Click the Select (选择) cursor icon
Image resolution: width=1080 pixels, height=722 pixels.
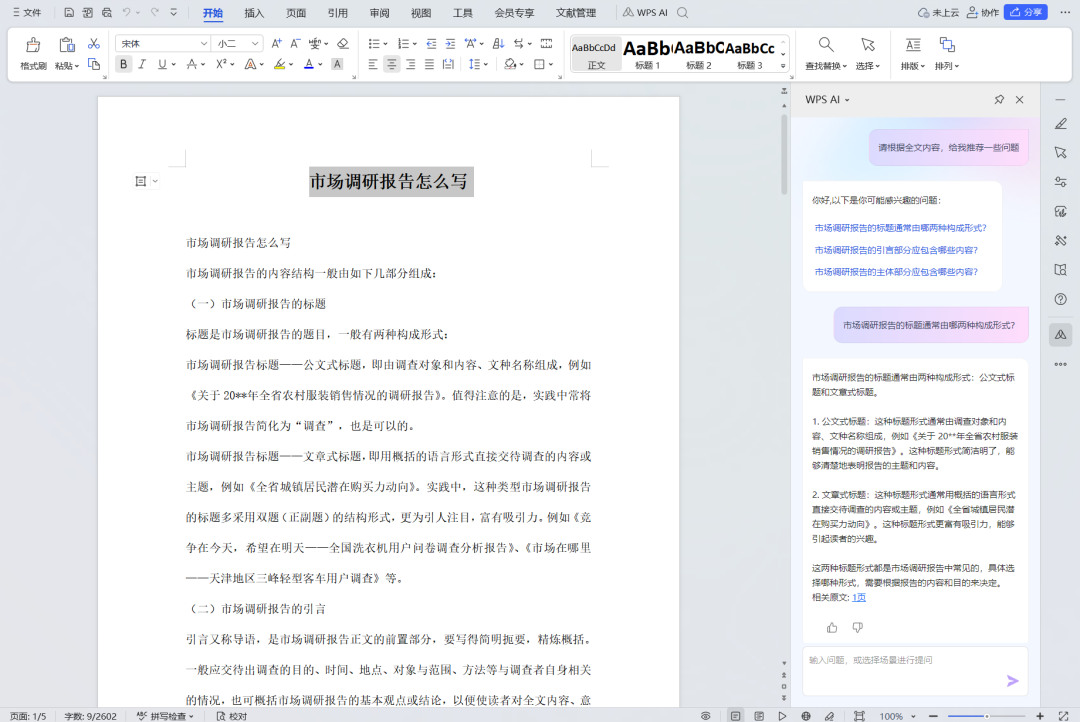point(868,45)
